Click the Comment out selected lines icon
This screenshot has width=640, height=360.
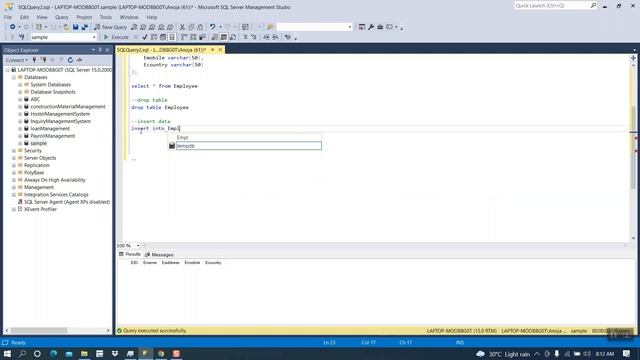click(x=245, y=37)
